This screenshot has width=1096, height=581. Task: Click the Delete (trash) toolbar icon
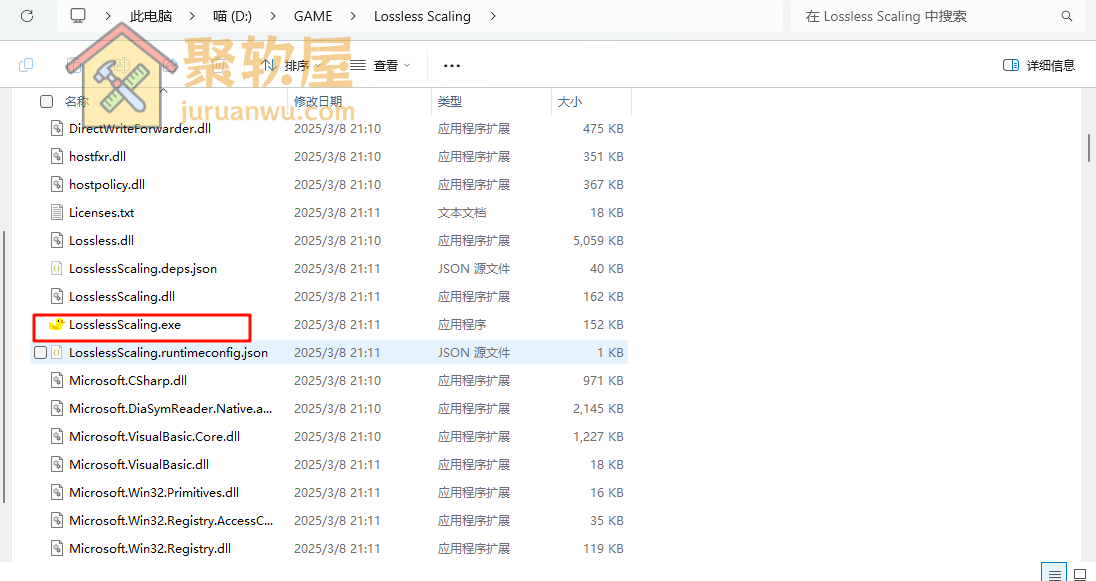[219, 65]
